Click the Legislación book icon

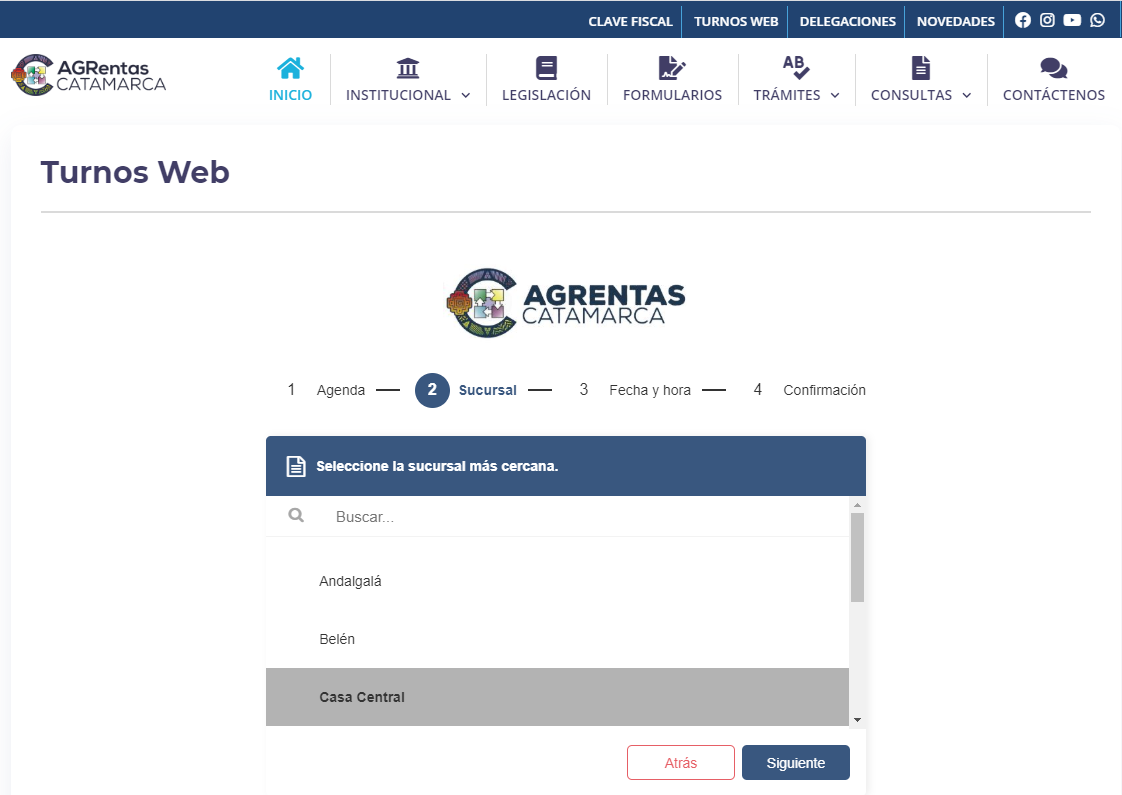click(x=546, y=69)
